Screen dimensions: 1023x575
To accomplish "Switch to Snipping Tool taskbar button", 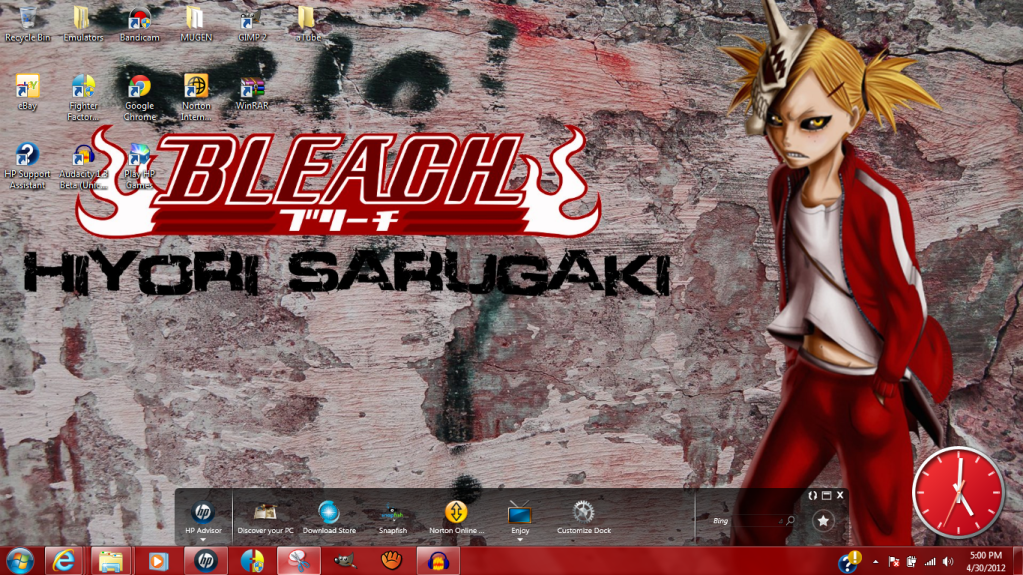I will point(298,561).
